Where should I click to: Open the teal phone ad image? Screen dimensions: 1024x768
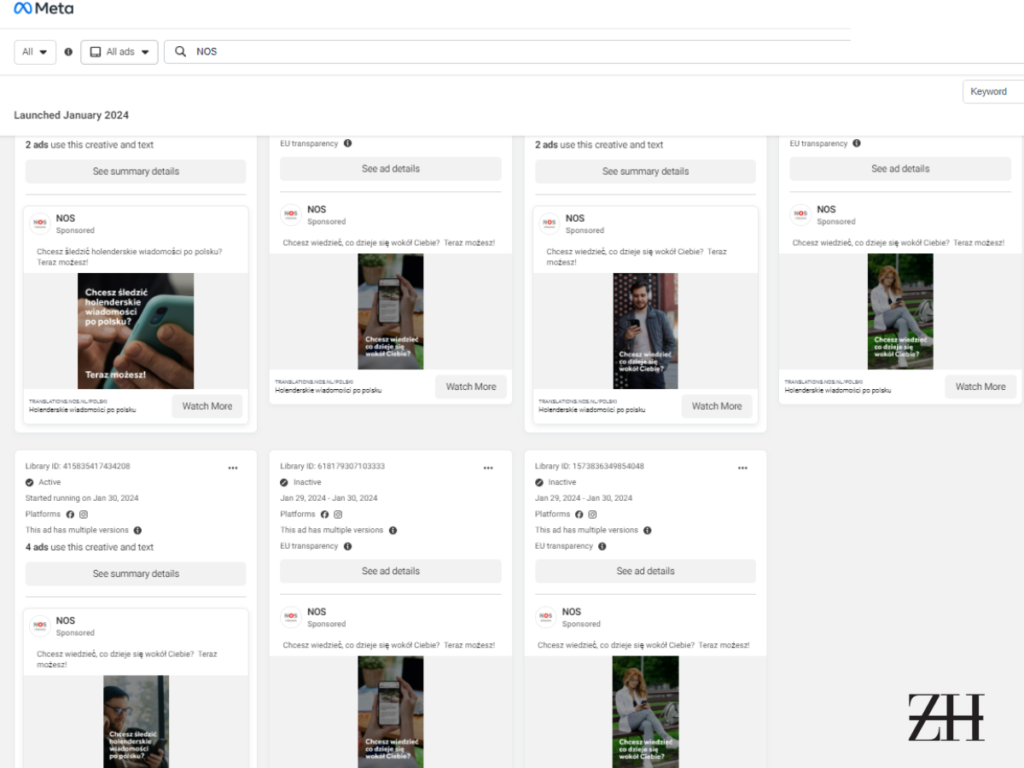tap(136, 331)
